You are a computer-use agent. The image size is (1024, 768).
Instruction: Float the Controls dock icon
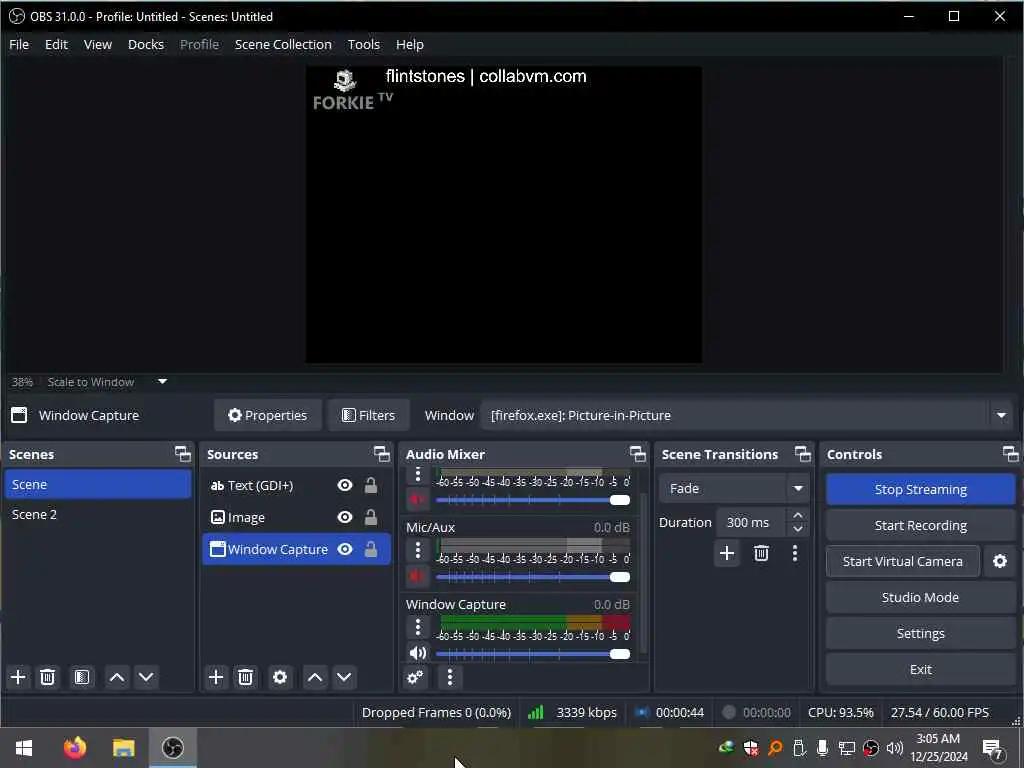click(x=1010, y=454)
